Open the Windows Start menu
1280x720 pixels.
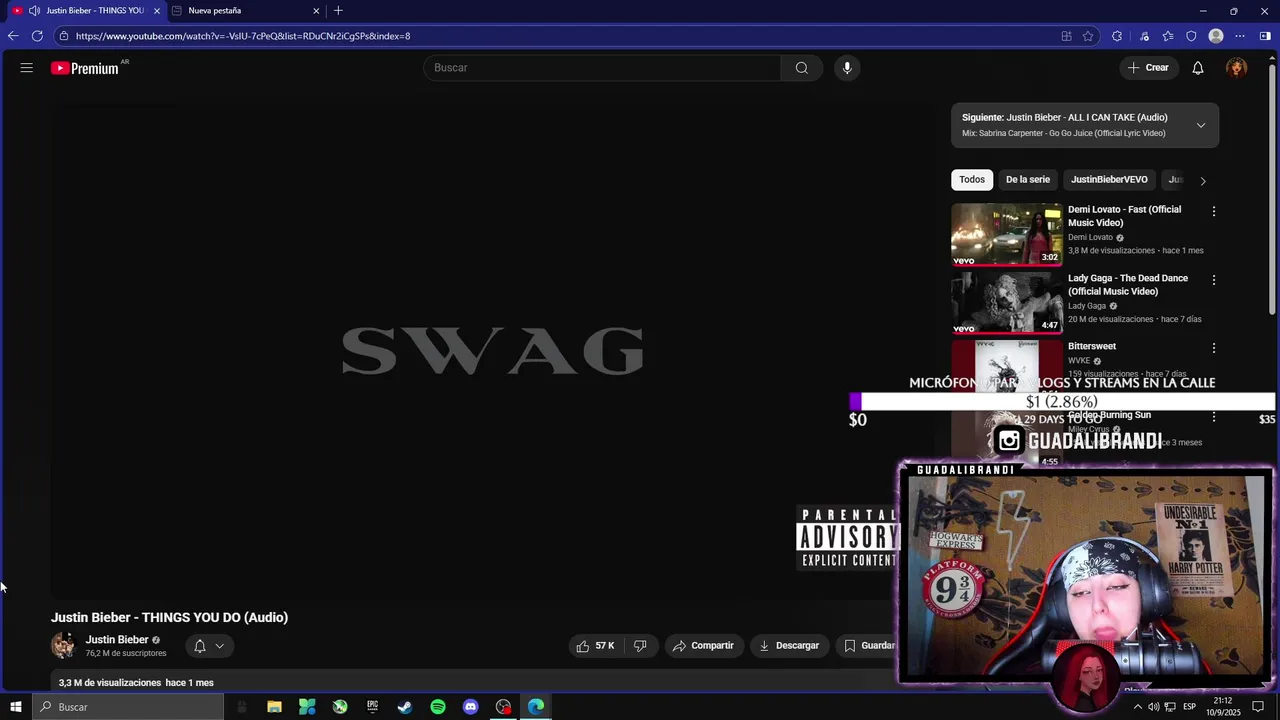click(15, 707)
